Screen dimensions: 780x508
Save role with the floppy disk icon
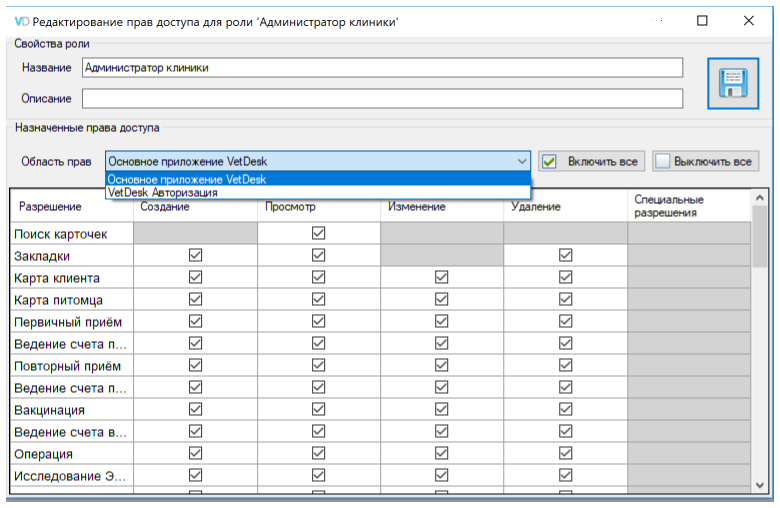tap(733, 83)
